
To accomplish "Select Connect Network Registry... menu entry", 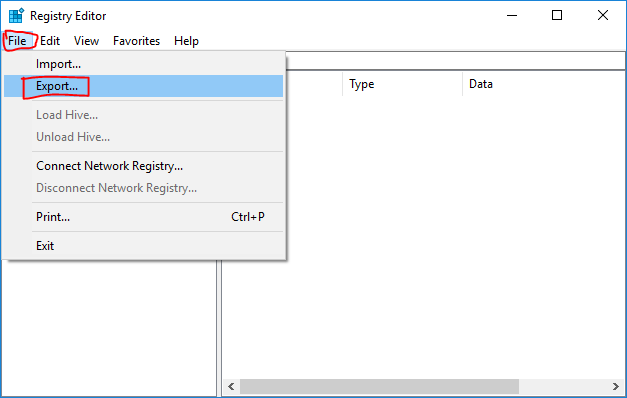I will pos(144,166).
